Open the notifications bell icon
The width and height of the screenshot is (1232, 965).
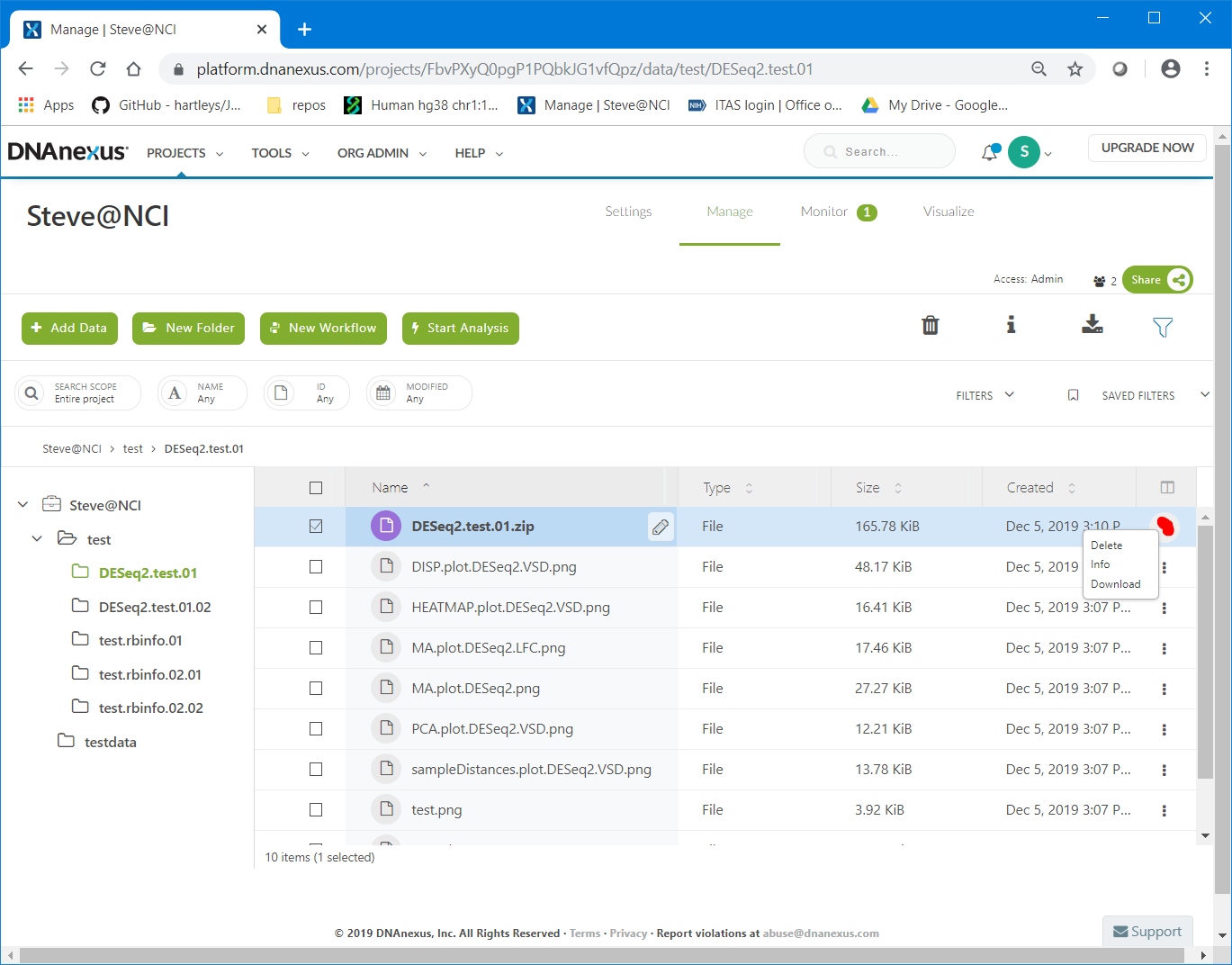coord(990,152)
